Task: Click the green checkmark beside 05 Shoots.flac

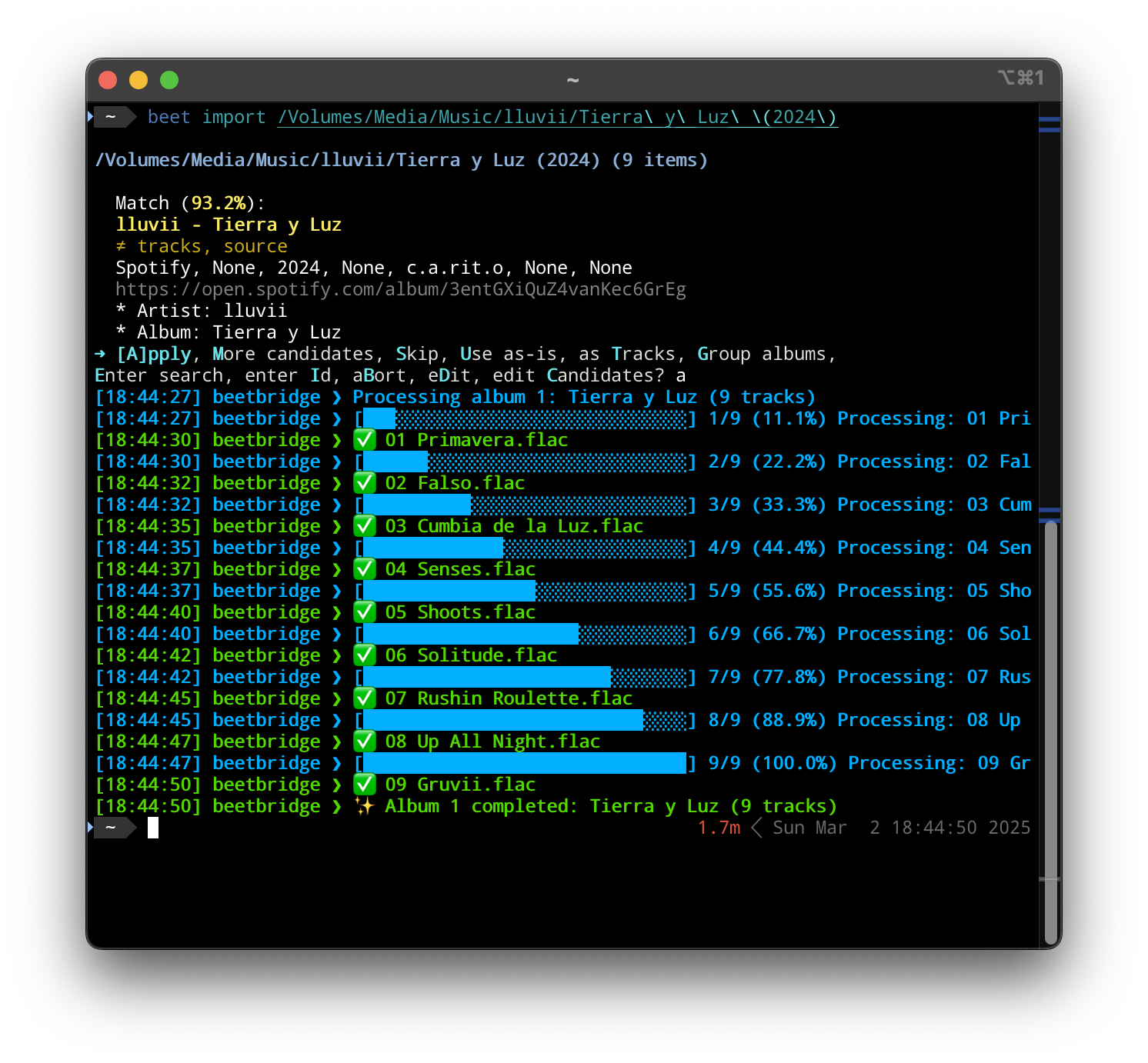Action: (365, 612)
